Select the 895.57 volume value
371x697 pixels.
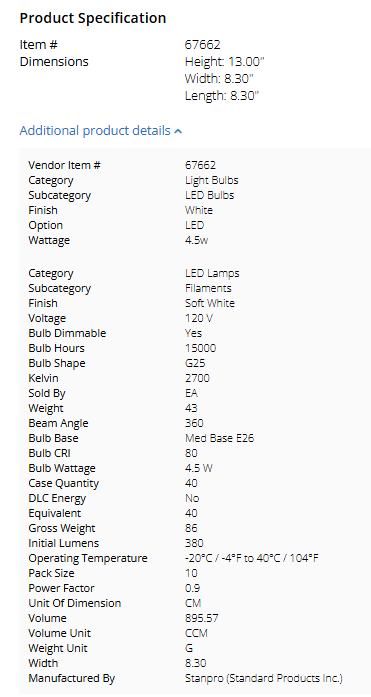click(x=201, y=619)
